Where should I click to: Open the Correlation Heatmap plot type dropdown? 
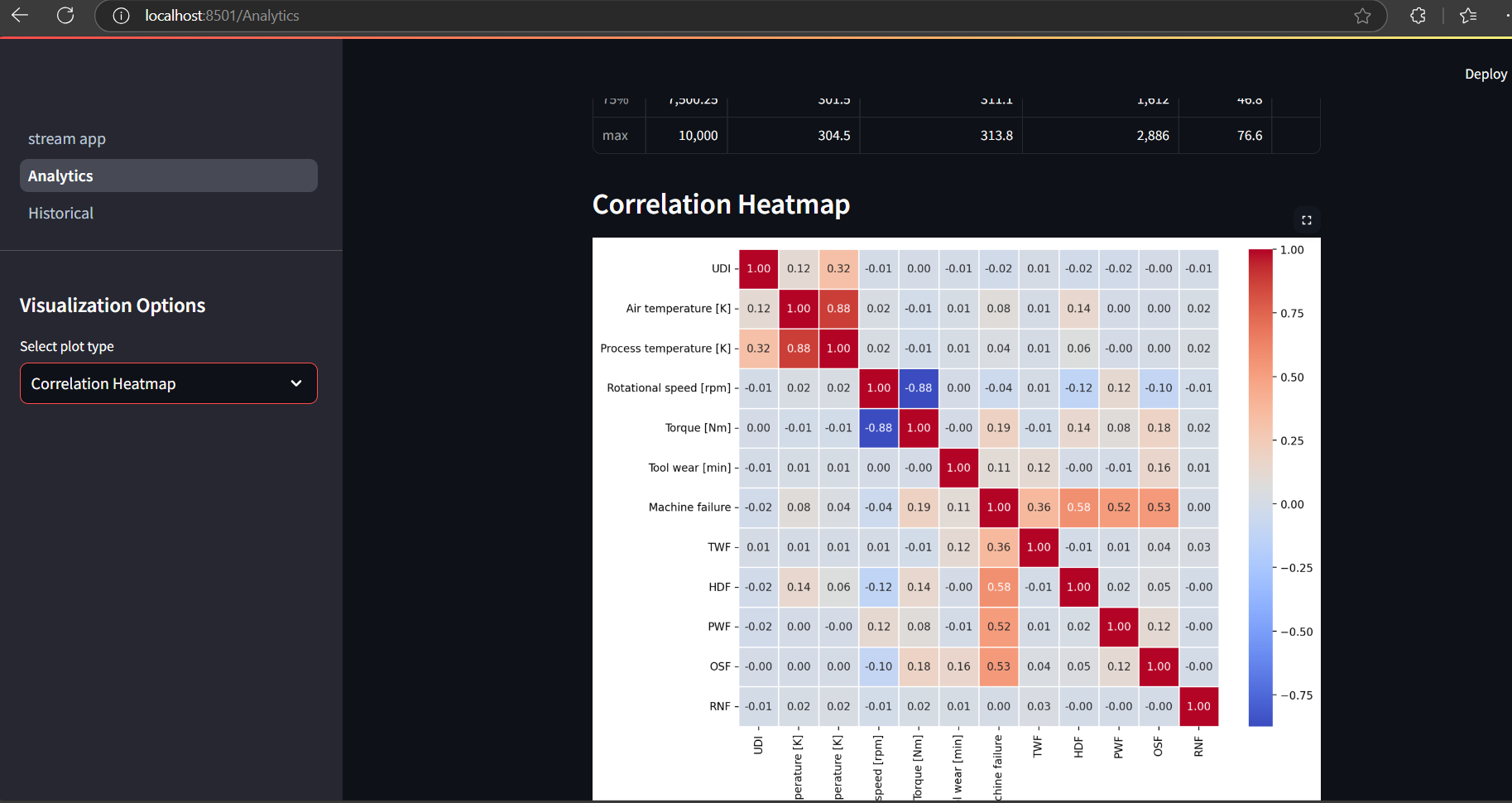(169, 383)
